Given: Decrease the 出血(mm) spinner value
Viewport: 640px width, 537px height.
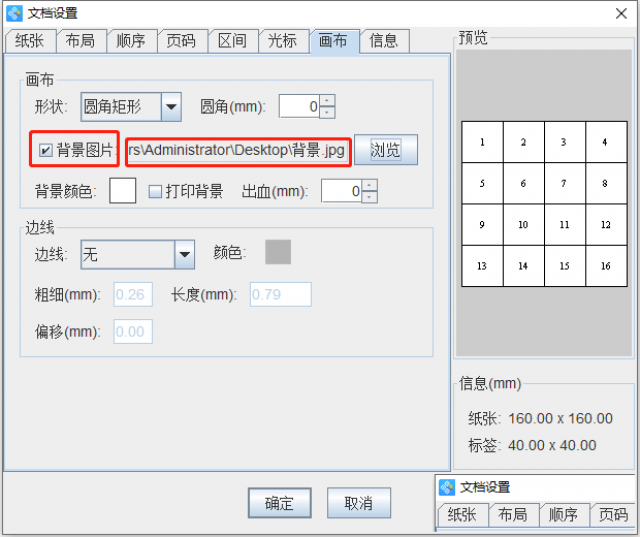Looking at the screenshot, I should pyautogui.click(x=369, y=197).
